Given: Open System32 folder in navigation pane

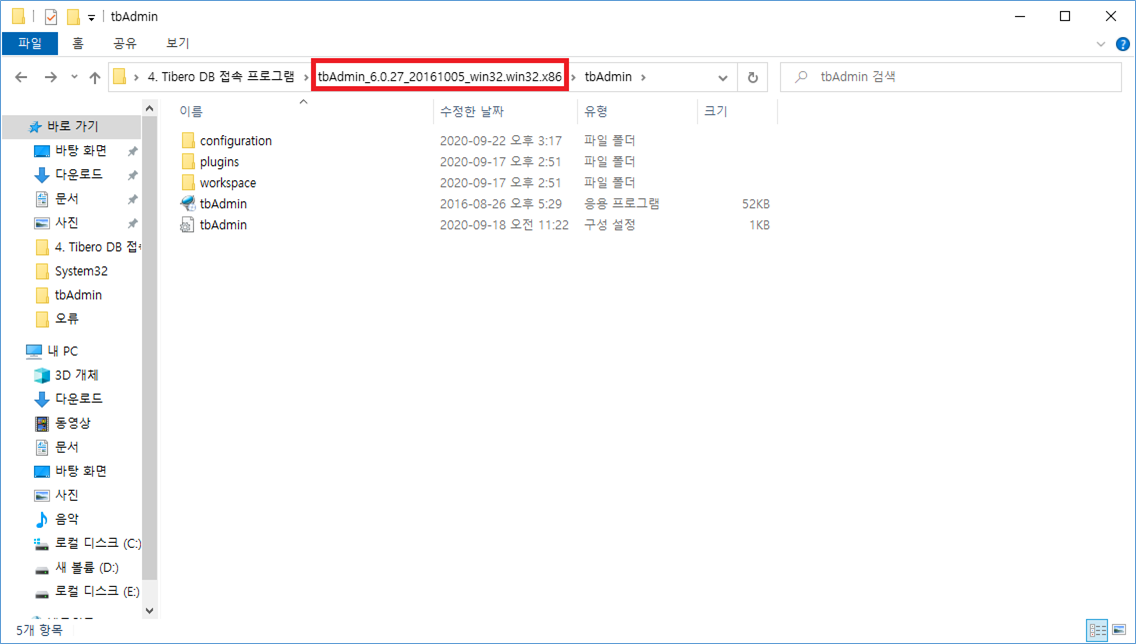Looking at the screenshot, I should (x=81, y=271).
